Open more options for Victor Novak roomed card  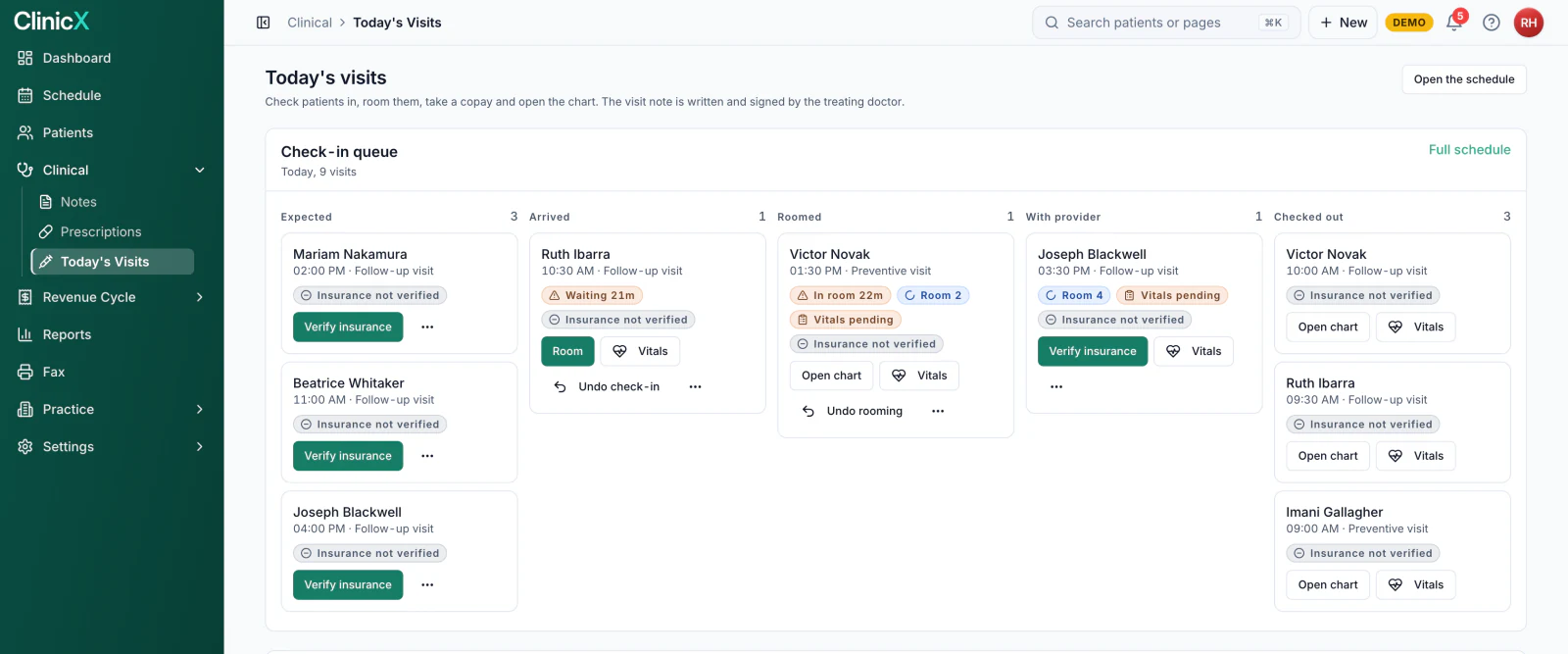point(938,412)
